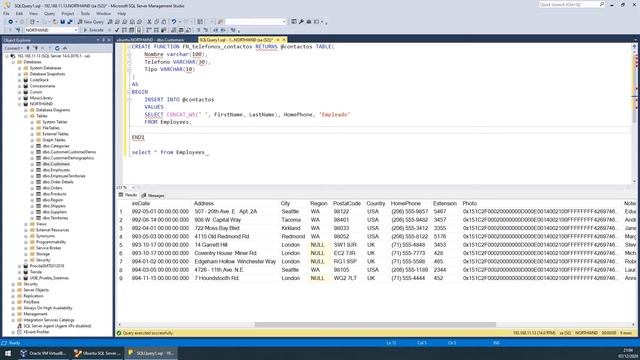Image resolution: width=640 pixels, height=360 pixels.
Task: Open the find combo box dropdown in toolbar
Action: click(284, 22)
